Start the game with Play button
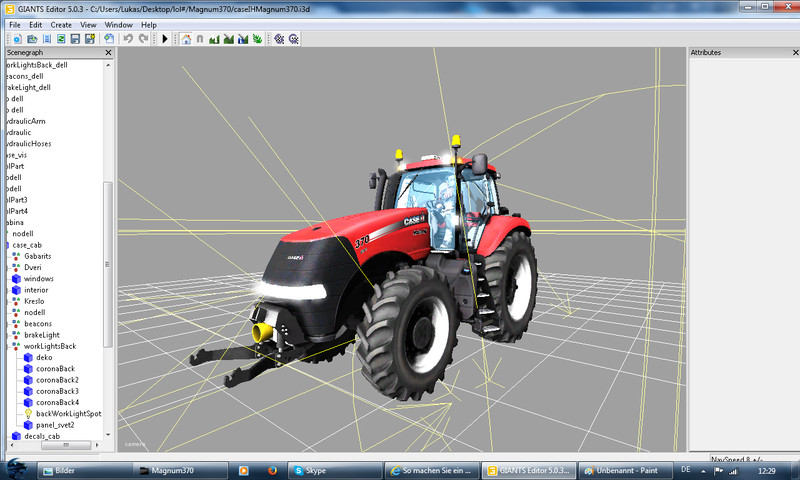The image size is (800, 480). coord(165,39)
